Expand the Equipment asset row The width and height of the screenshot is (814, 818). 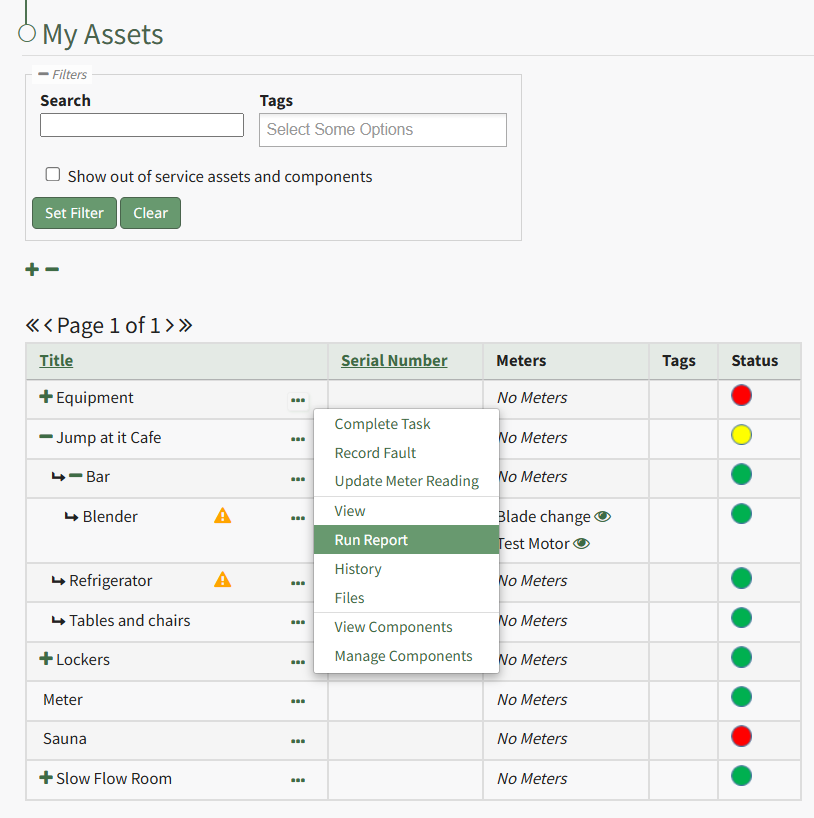(45, 397)
